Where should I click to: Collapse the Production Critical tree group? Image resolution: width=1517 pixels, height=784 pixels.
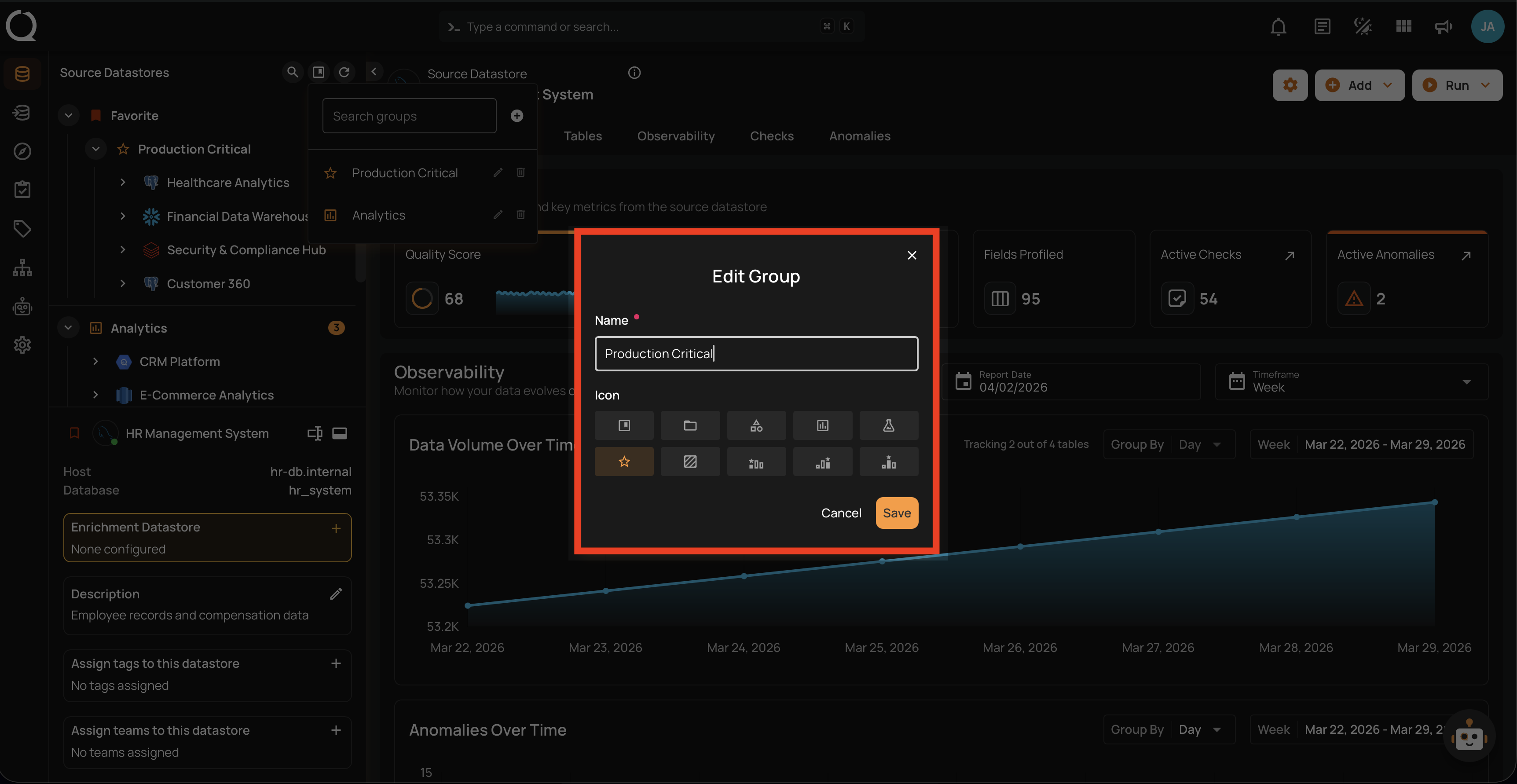pyautogui.click(x=95, y=149)
